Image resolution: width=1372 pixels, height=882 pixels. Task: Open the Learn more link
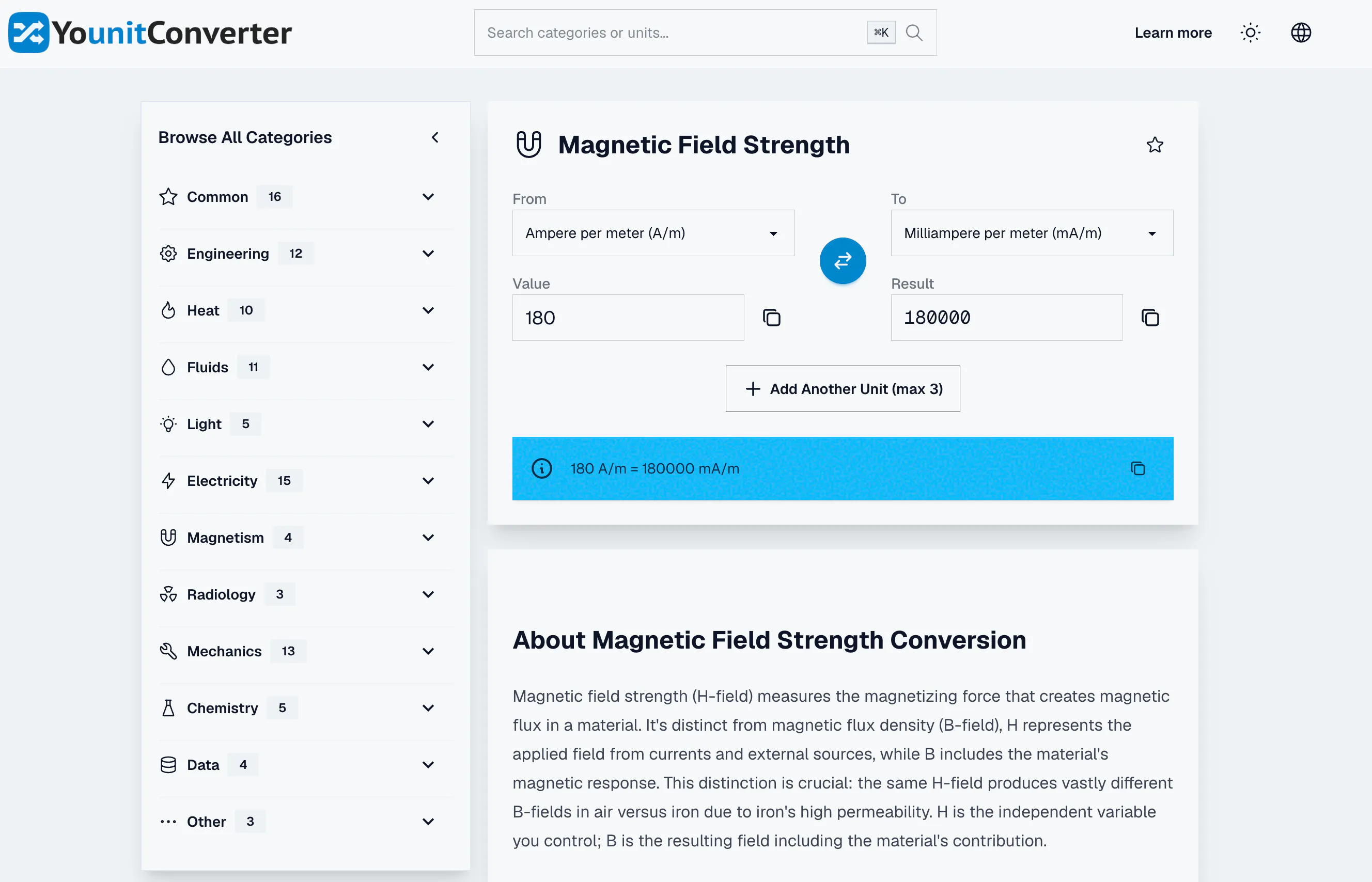coord(1173,33)
